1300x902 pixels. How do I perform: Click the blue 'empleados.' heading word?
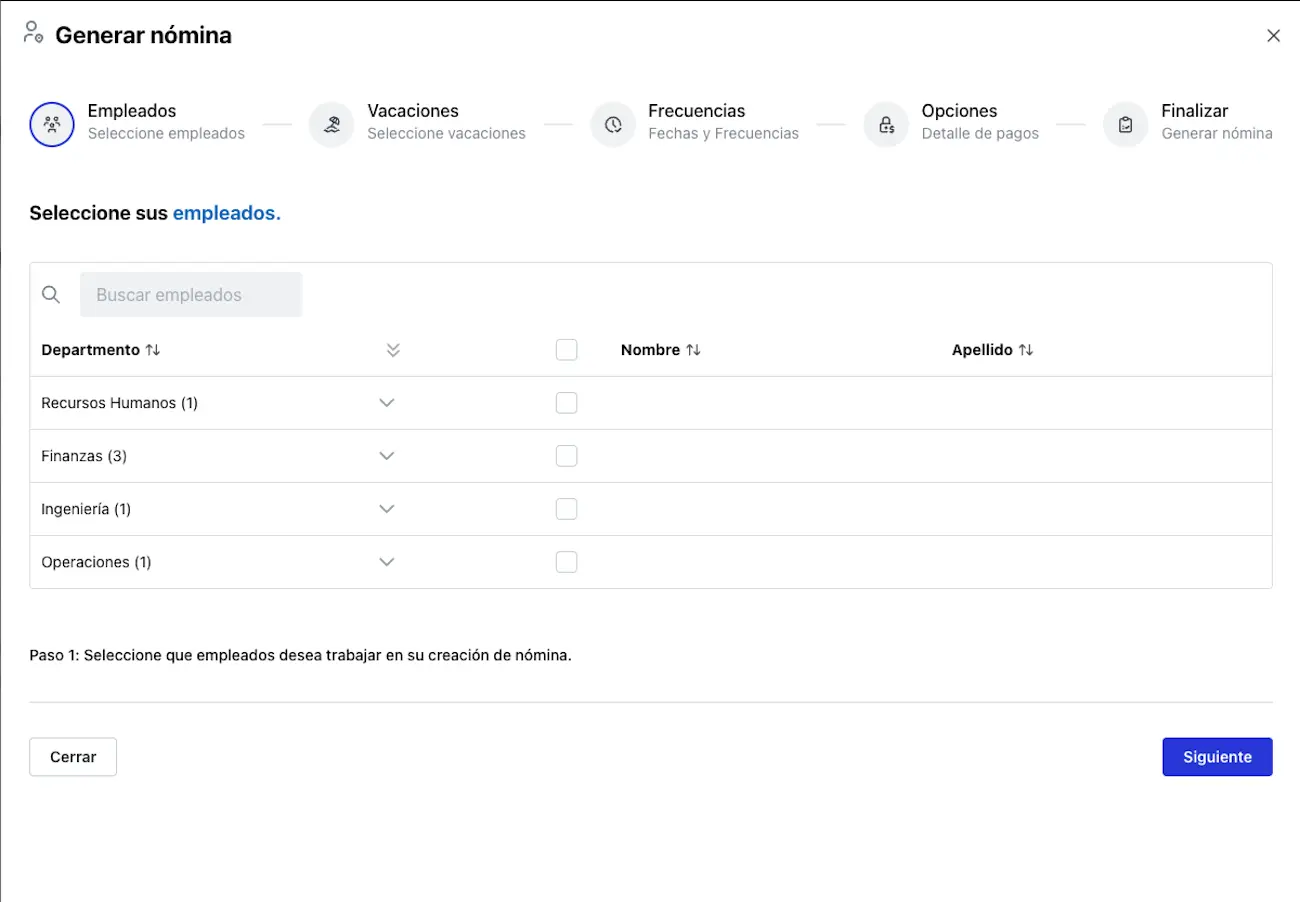click(x=227, y=213)
